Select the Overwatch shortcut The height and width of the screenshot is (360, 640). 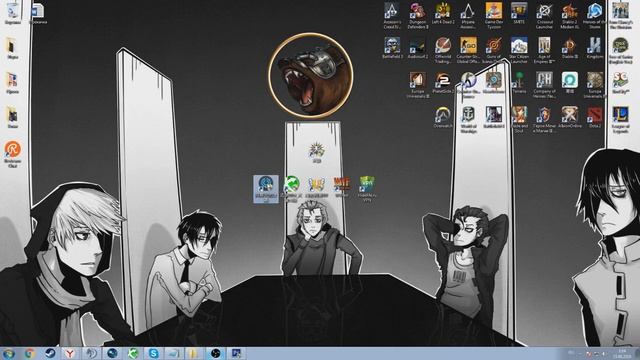pos(443,118)
